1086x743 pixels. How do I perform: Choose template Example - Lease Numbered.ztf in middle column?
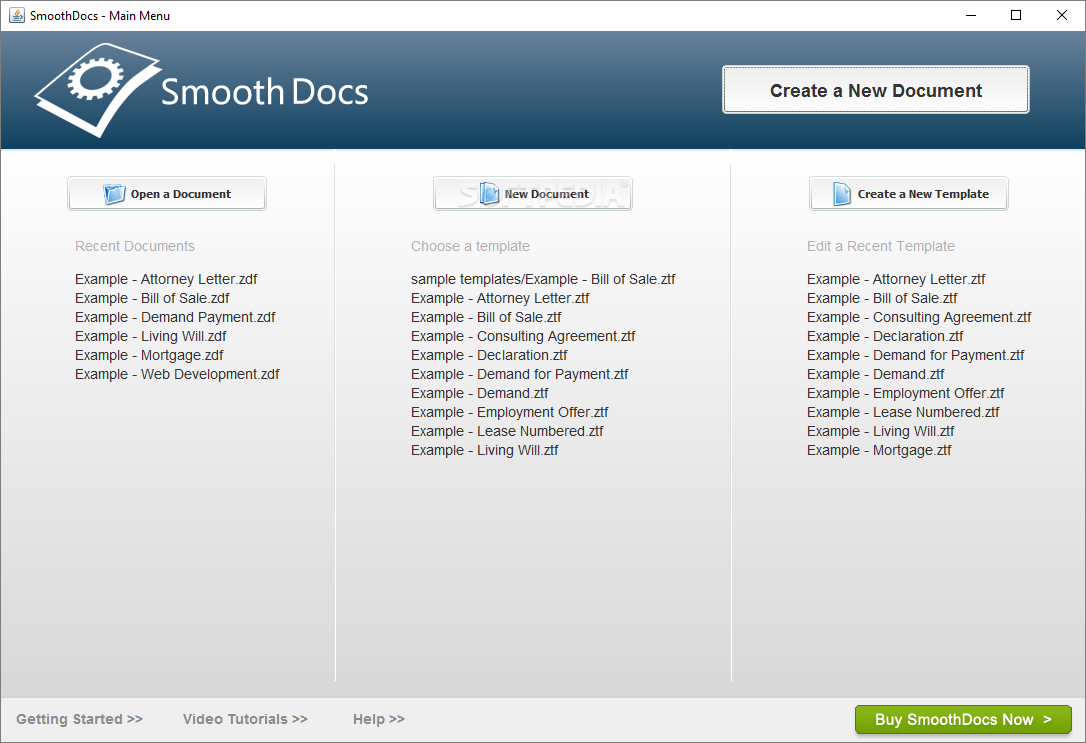507,431
